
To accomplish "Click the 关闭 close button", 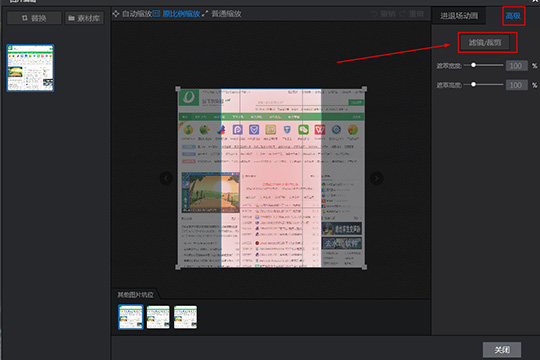I will 502,350.
